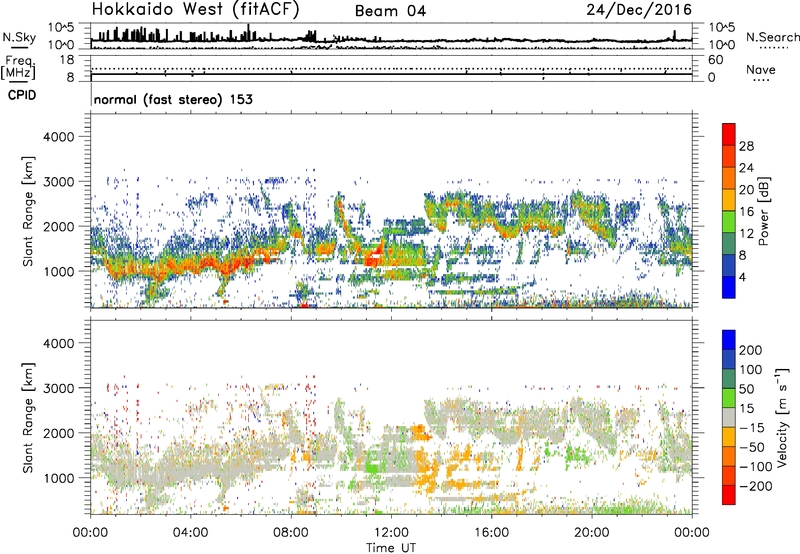This screenshot has height=554, width=800.
Task: Click the "12:00" time tick label
Action: point(391,533)
